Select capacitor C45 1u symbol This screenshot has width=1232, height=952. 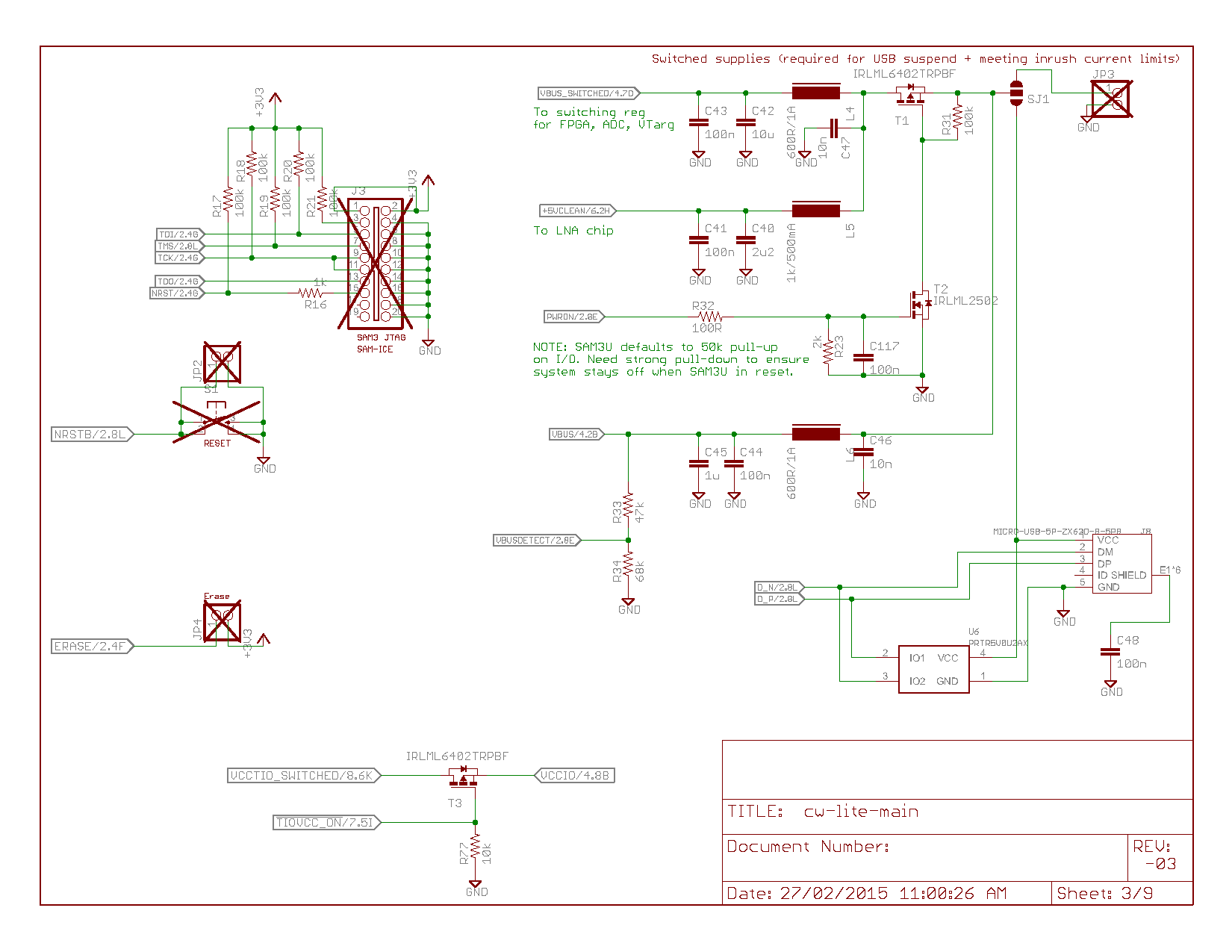[x=698, y=463]
